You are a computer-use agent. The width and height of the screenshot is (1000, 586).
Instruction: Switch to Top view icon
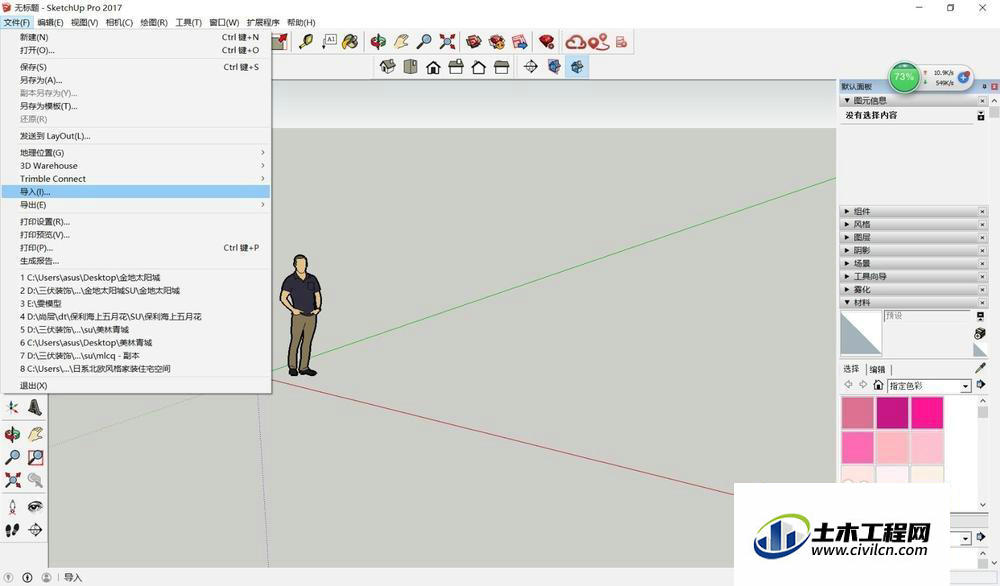(x=410, y=66)
